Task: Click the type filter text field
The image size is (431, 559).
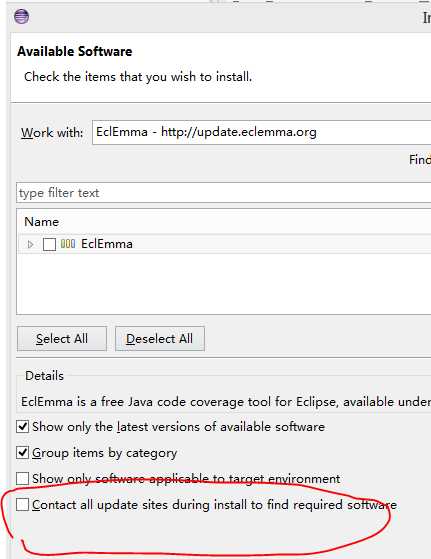Action: 224,193
